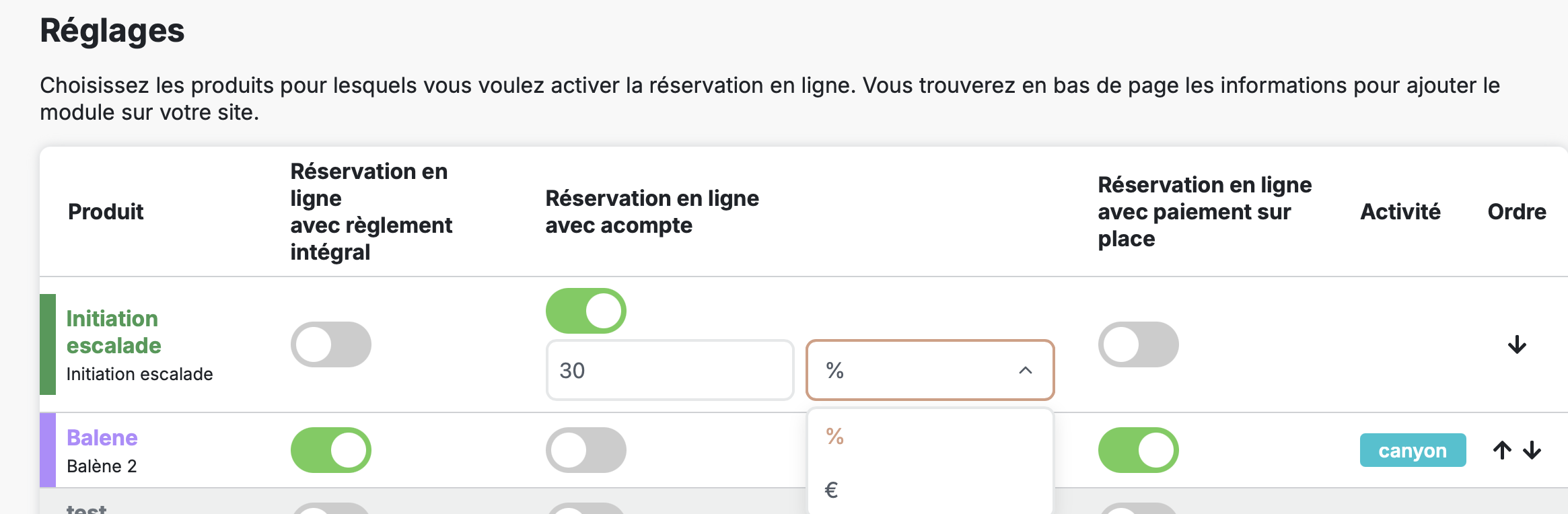Click the green color bar beside Initiation escalade
Screen dimensions: 1568x514
click(49, 344)
